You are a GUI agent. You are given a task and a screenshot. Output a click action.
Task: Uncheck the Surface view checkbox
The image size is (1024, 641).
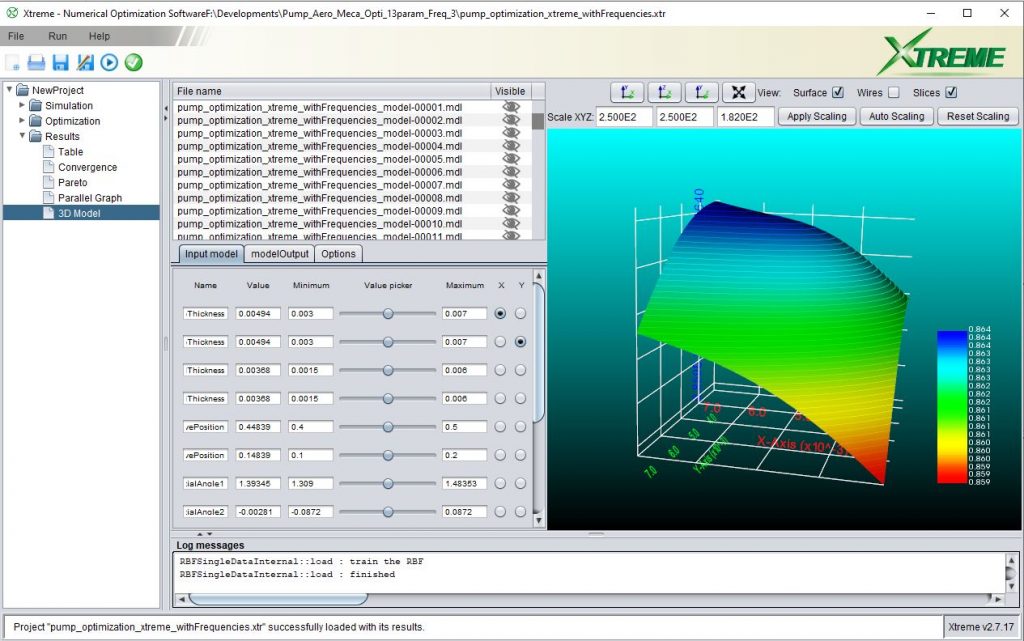(838, 93)
